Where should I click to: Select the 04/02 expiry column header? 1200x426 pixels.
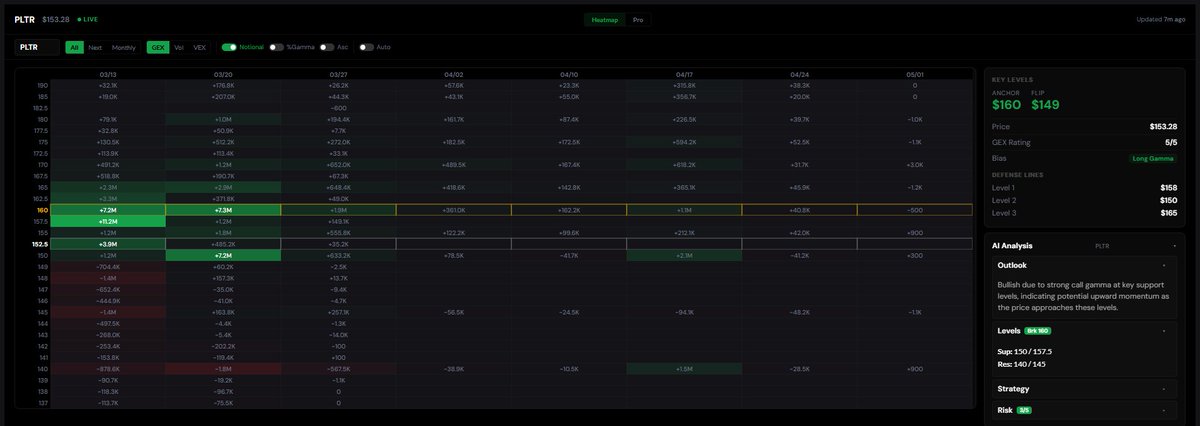tap(453, 74)
